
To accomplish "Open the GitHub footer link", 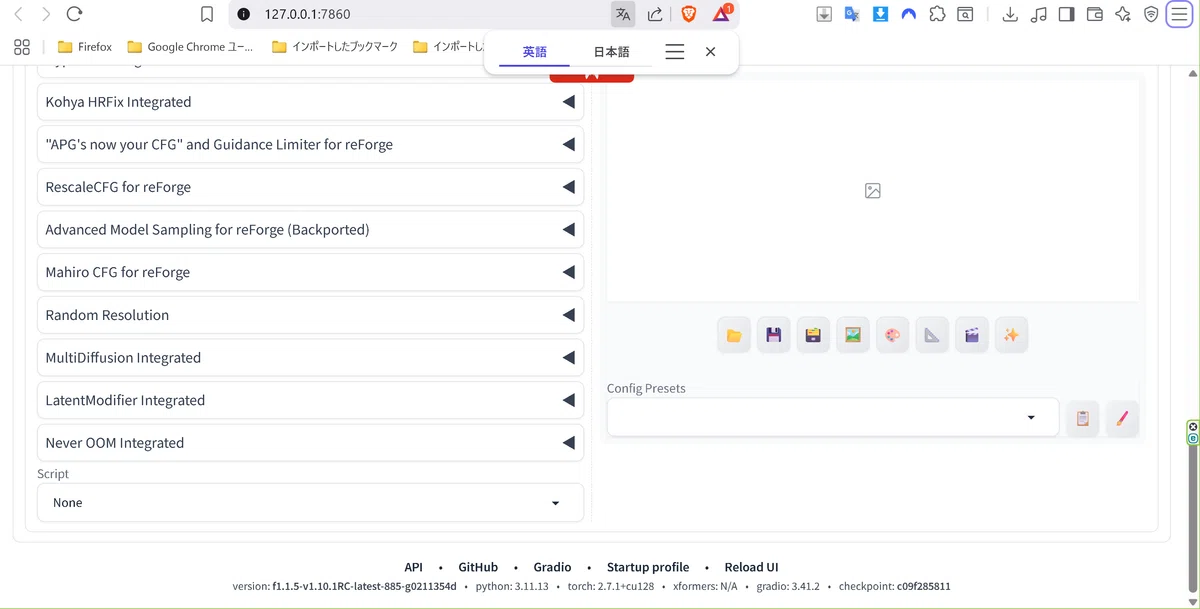I will click(x=478, y=567).
